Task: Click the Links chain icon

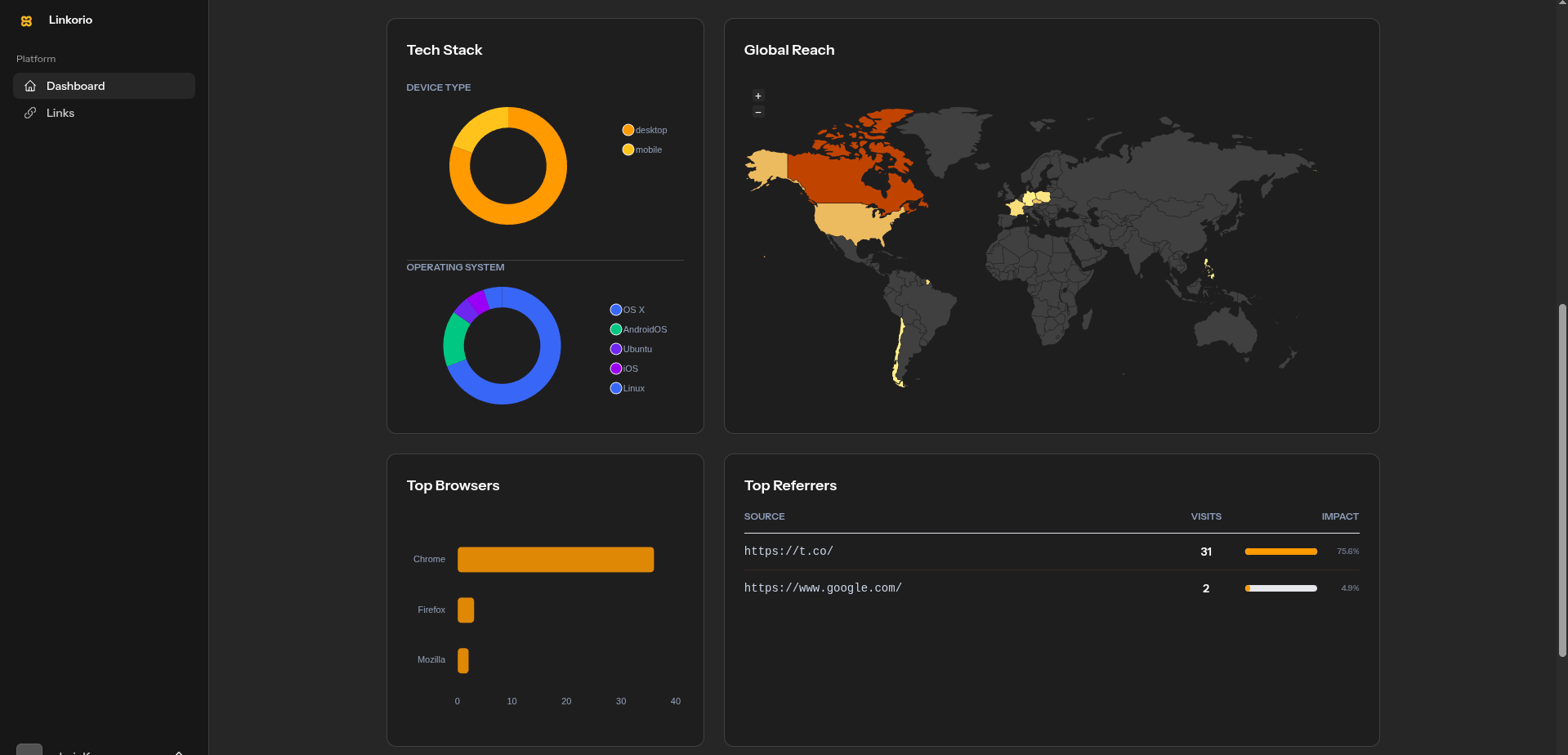Action: tap(30, 113)
